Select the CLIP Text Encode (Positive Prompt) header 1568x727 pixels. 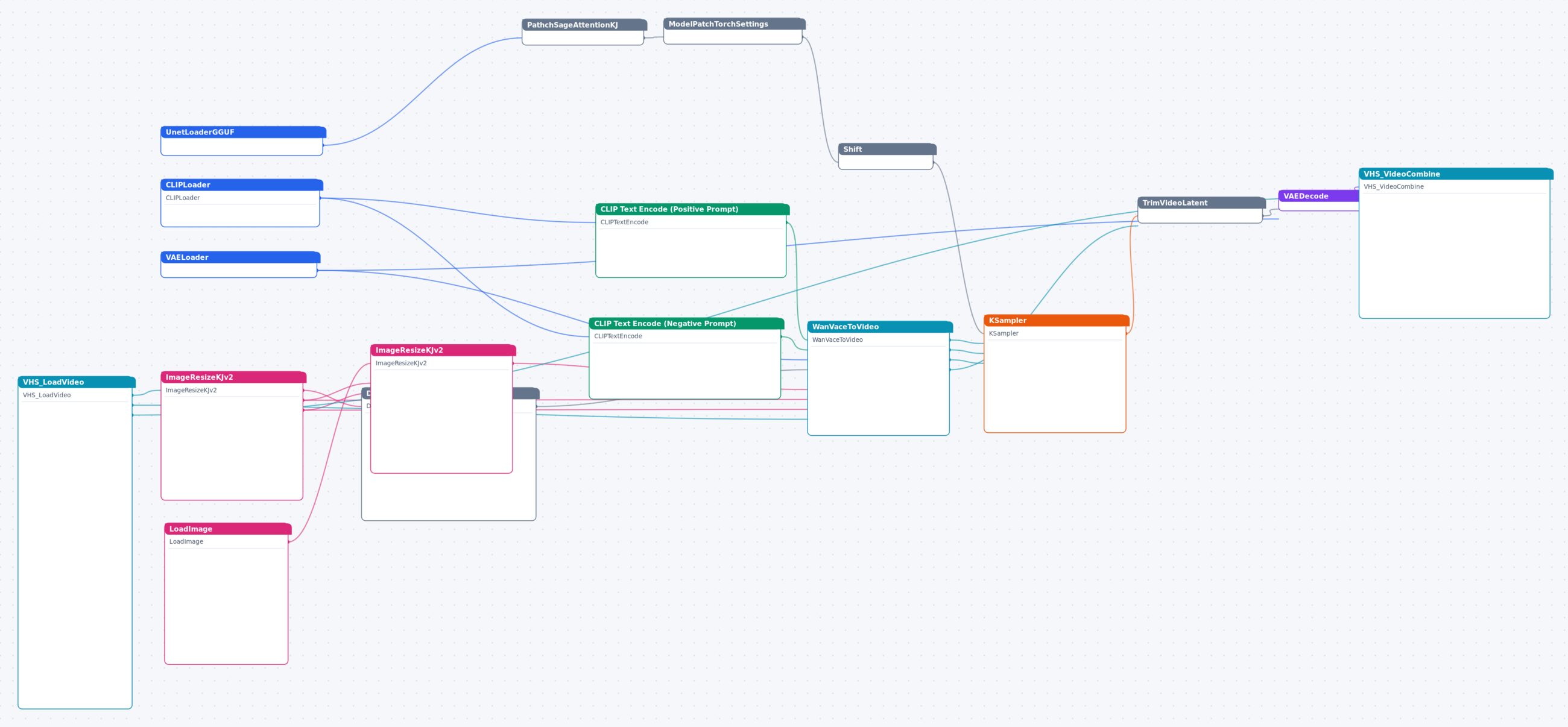(692, 209)
